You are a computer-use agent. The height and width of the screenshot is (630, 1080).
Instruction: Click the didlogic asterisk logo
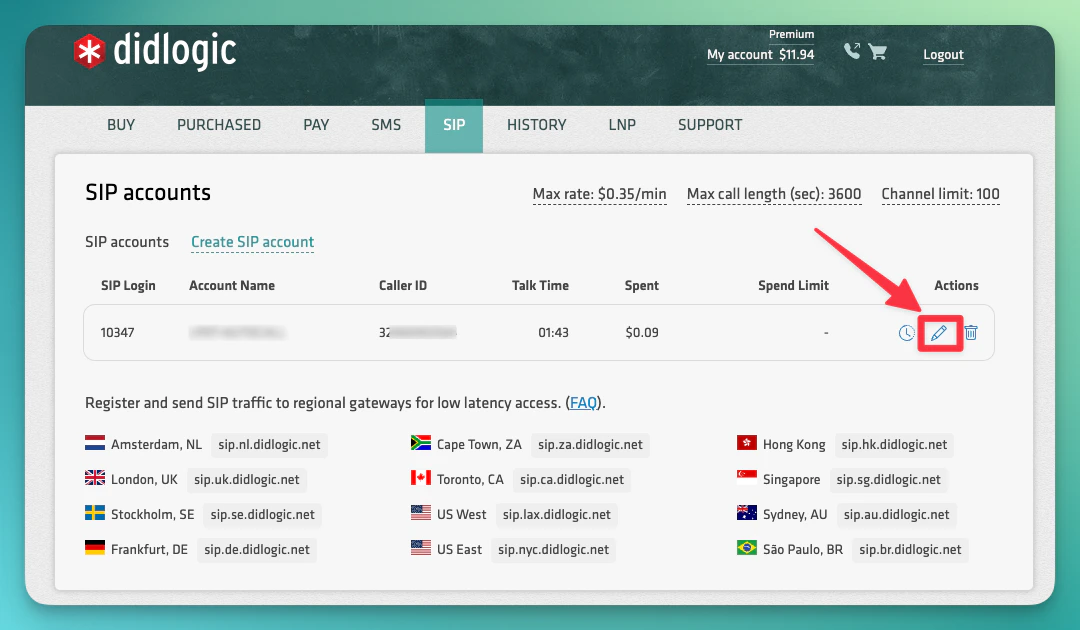[x=88, y=49]
